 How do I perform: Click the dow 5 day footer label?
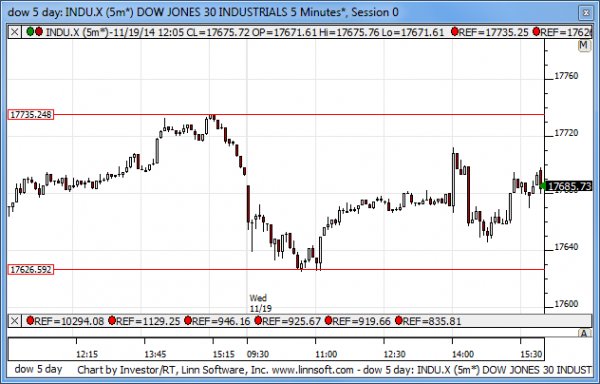[38, 369]
